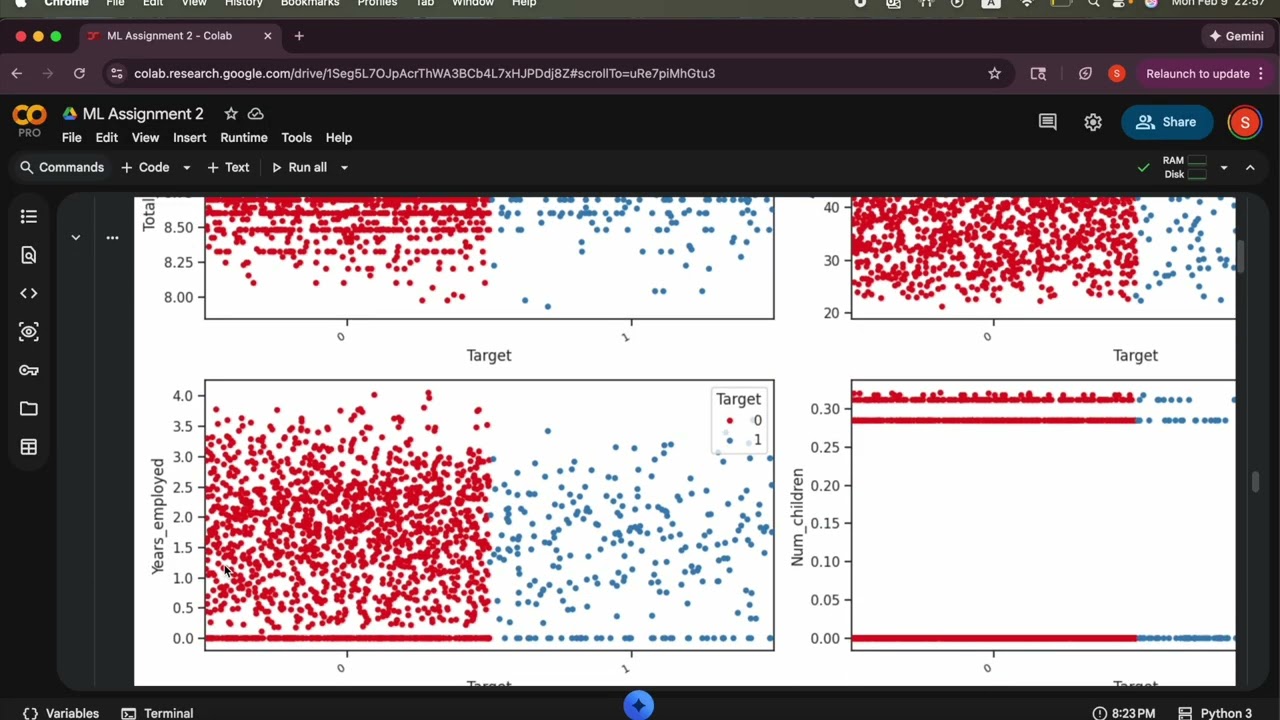Open the Secrets key icon in sidebar
Image resolution: width=1280 pixels, height=720 pixels.
[29, 370]
